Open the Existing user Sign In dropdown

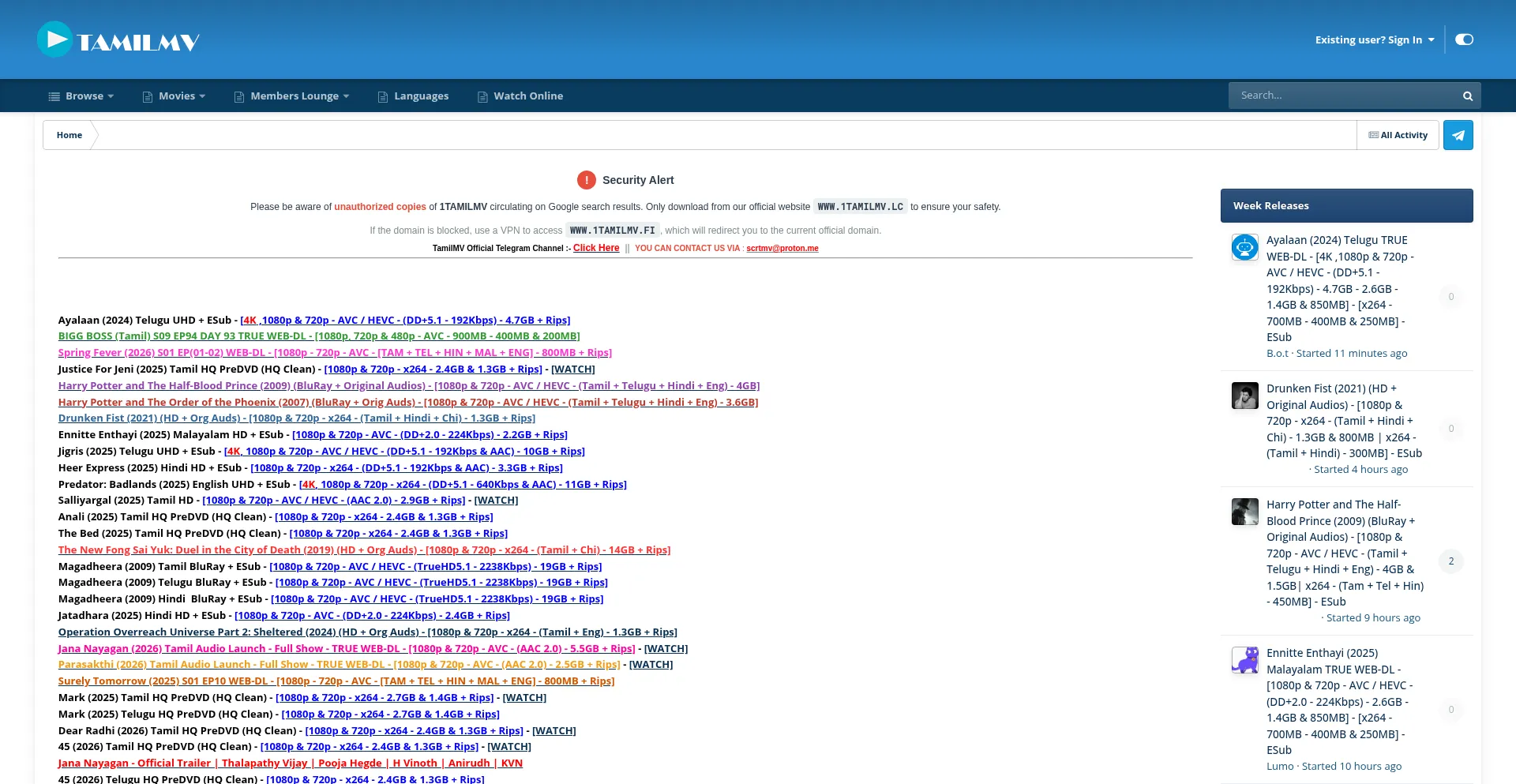tap(1374, 39)
